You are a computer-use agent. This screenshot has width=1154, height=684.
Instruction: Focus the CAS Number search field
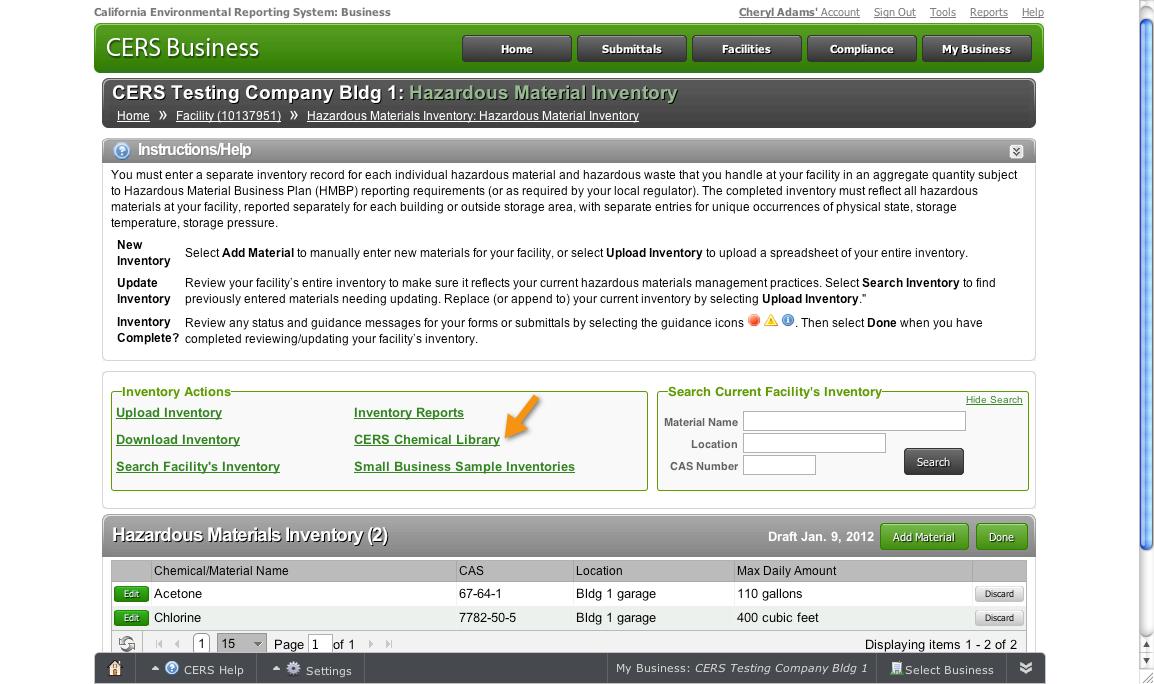point(779,465)
